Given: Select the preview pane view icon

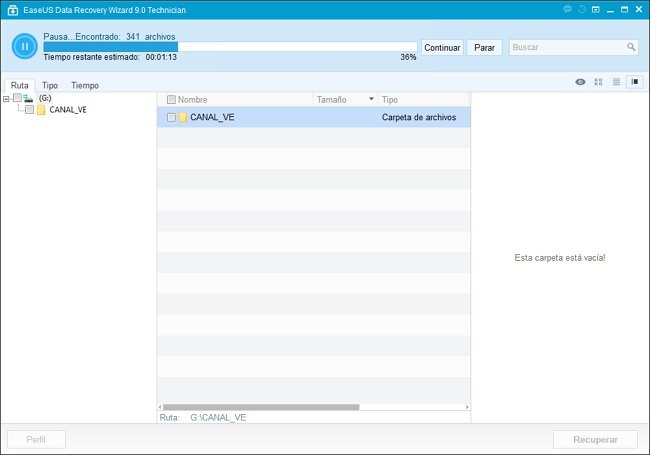Looking at the screenshot, I should [x=635, y=82].
